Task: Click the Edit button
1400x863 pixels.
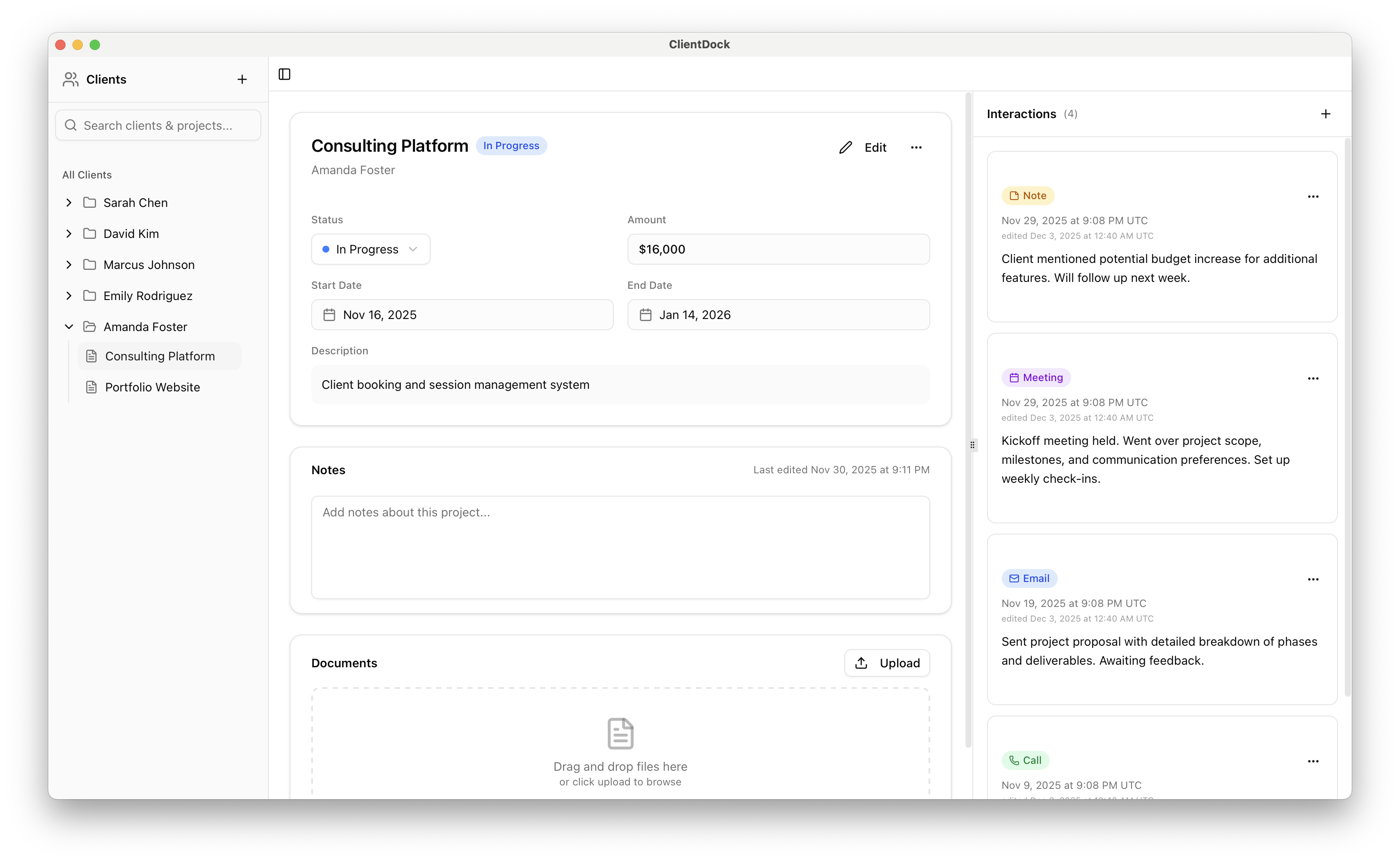Action: point(863,147)
